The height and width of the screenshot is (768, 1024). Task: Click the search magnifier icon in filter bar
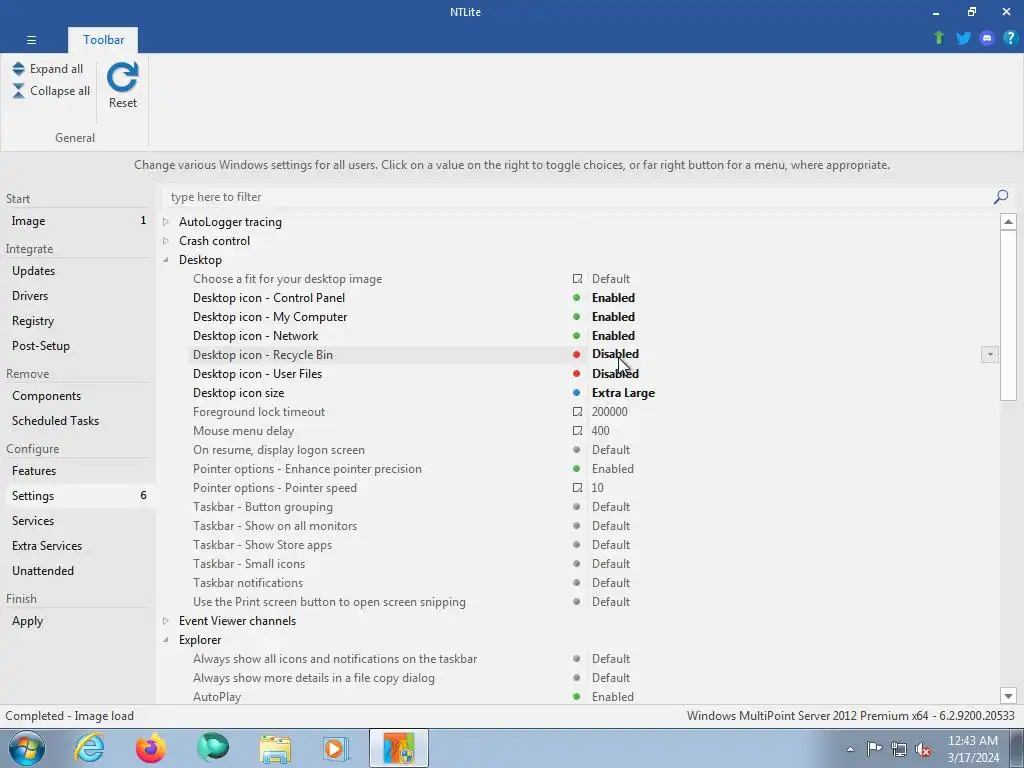point(1000,197)
